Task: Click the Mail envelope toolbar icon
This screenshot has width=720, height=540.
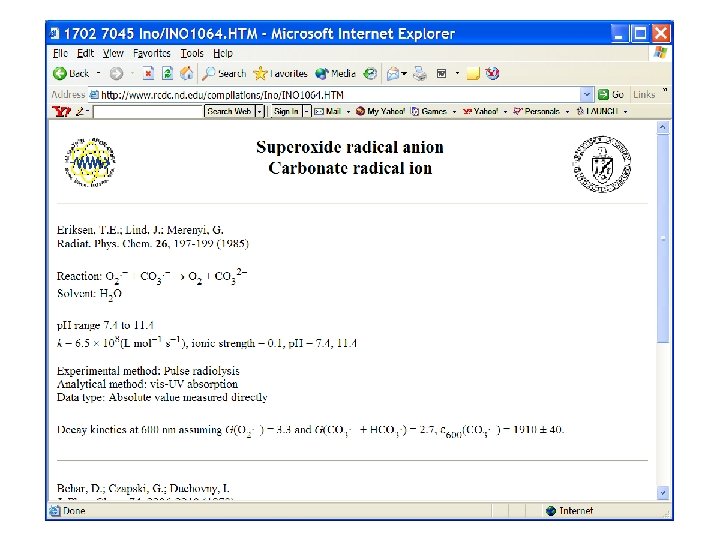Action: click(393, 73)
